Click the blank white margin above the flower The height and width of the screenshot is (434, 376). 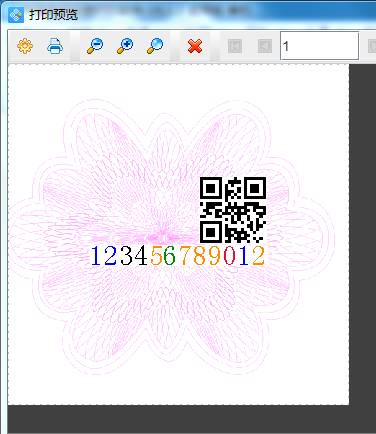pyautogui.click(x=178, y=82)
